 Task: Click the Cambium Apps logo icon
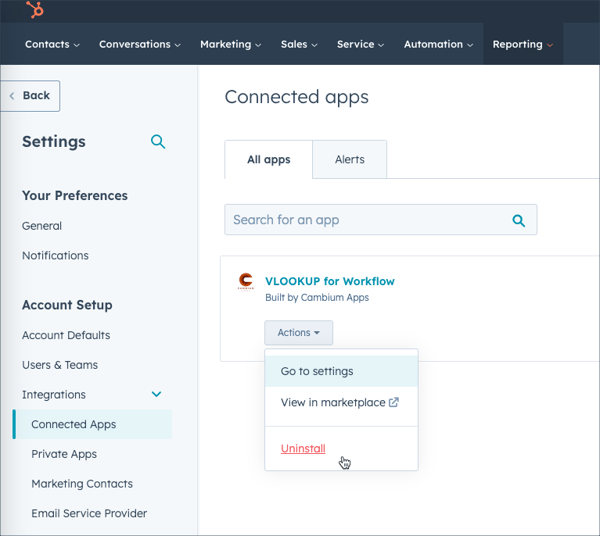tap(246, 282)
